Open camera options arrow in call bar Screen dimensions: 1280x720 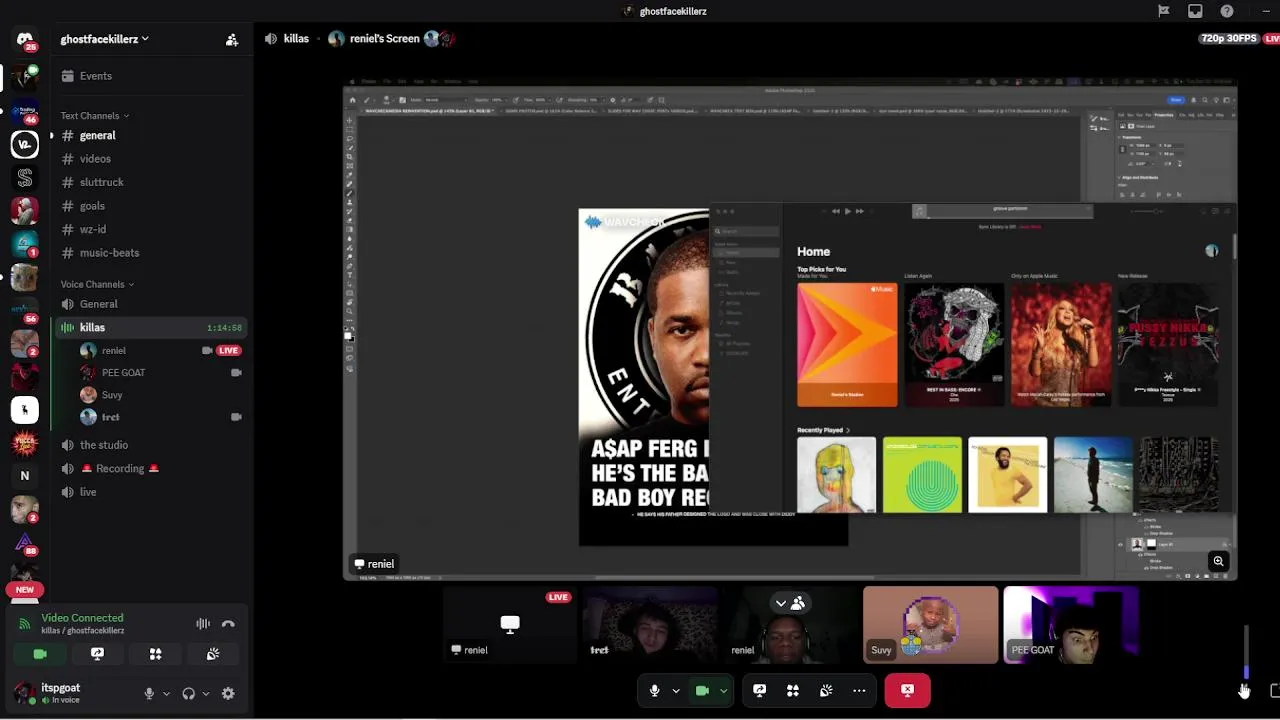(x=723, y=690)
